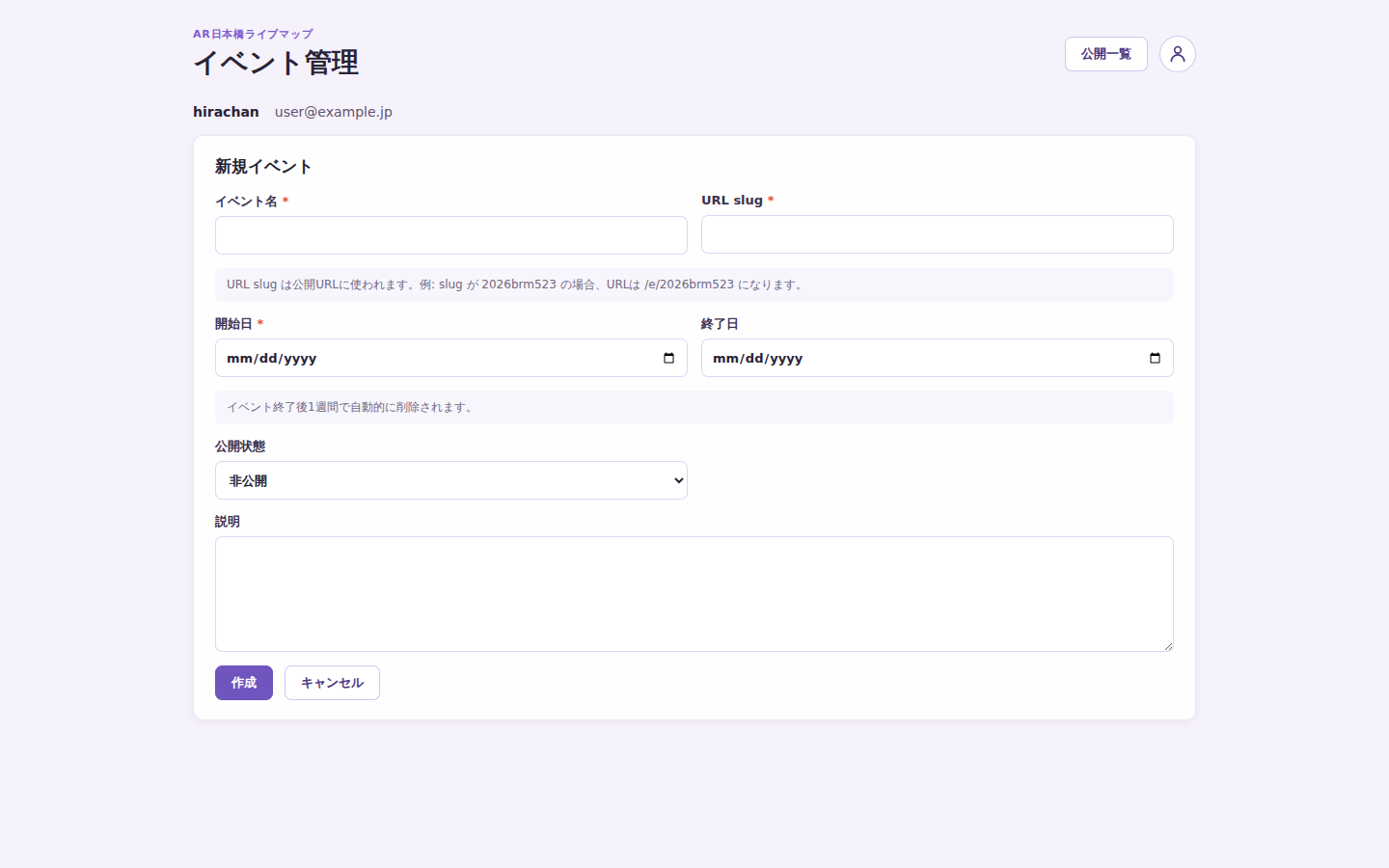Focus the イベント名 input field
The height and width of the screenshot is (868, 1389).
point(451,235)
